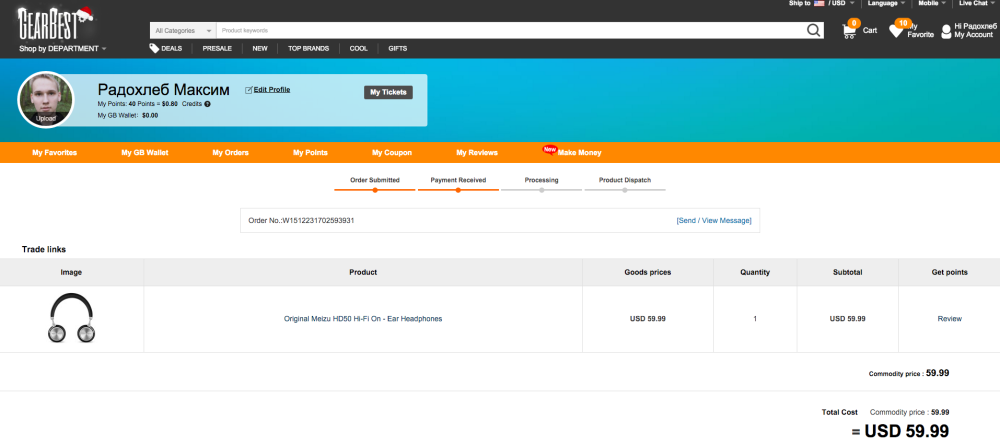Switch to My GB Wallet tab

click(x=145, y=152)
